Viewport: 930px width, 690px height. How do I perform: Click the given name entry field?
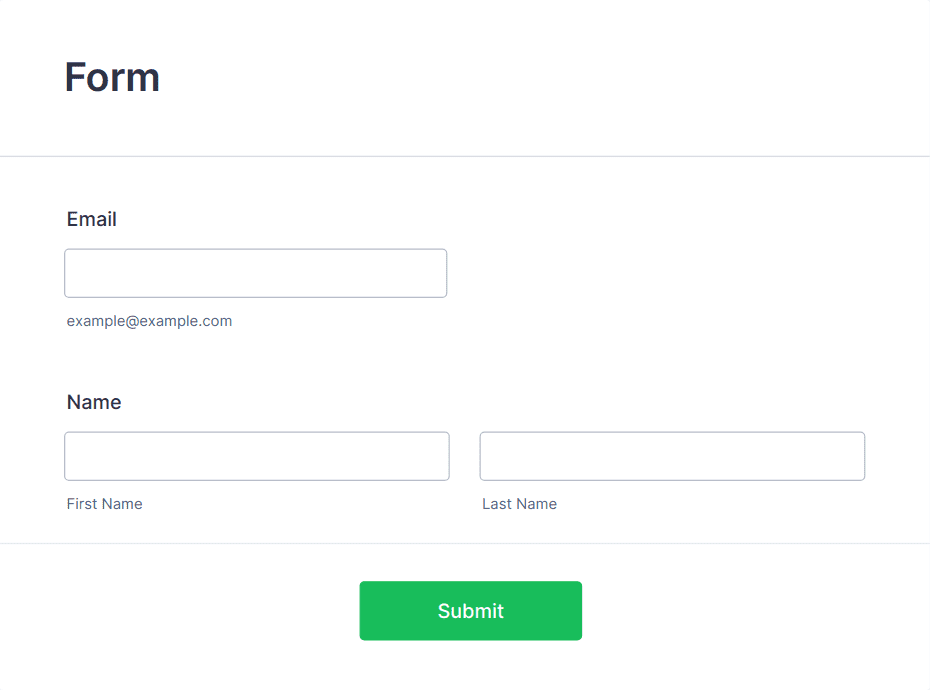257,456
